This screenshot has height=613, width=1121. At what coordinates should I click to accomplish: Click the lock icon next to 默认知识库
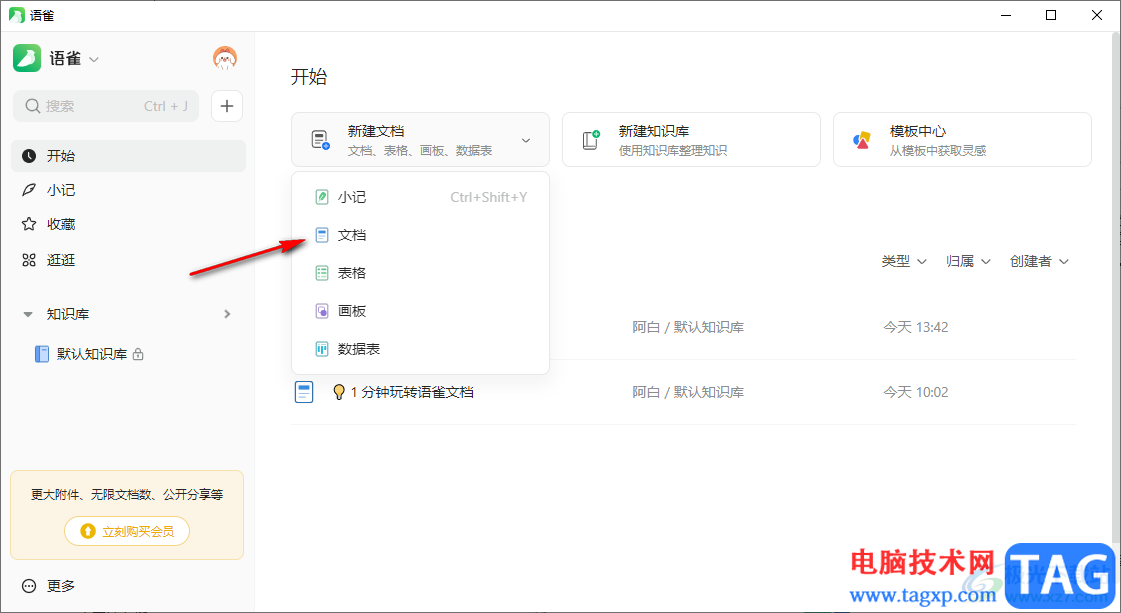(139, 354)
